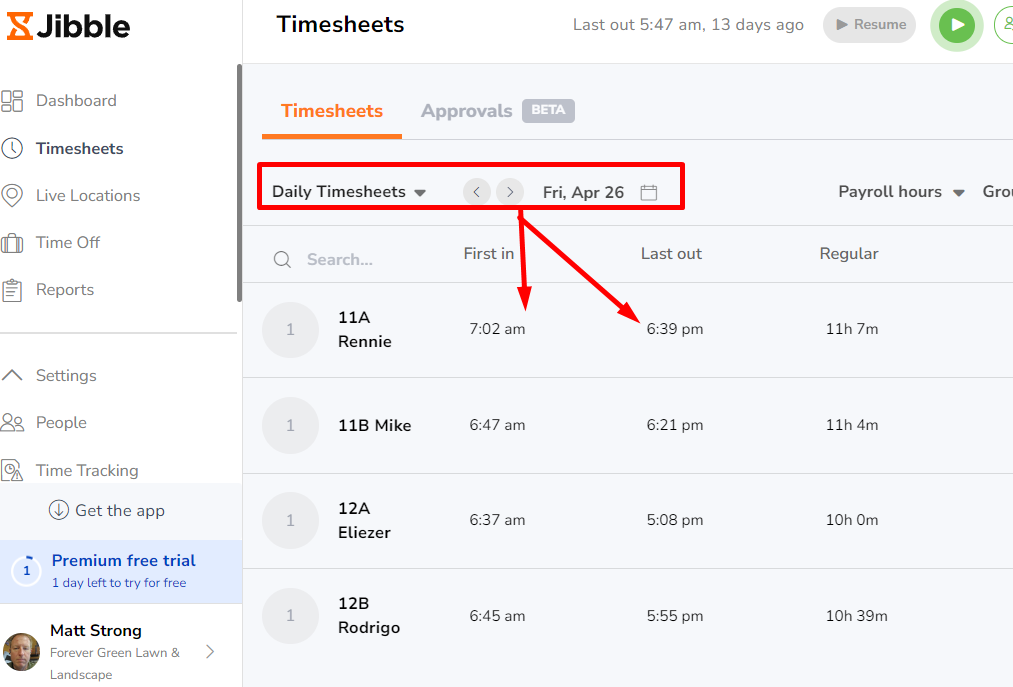Open Live Locations pin icon
1013x687 pixels.
(x=12, y=195)
